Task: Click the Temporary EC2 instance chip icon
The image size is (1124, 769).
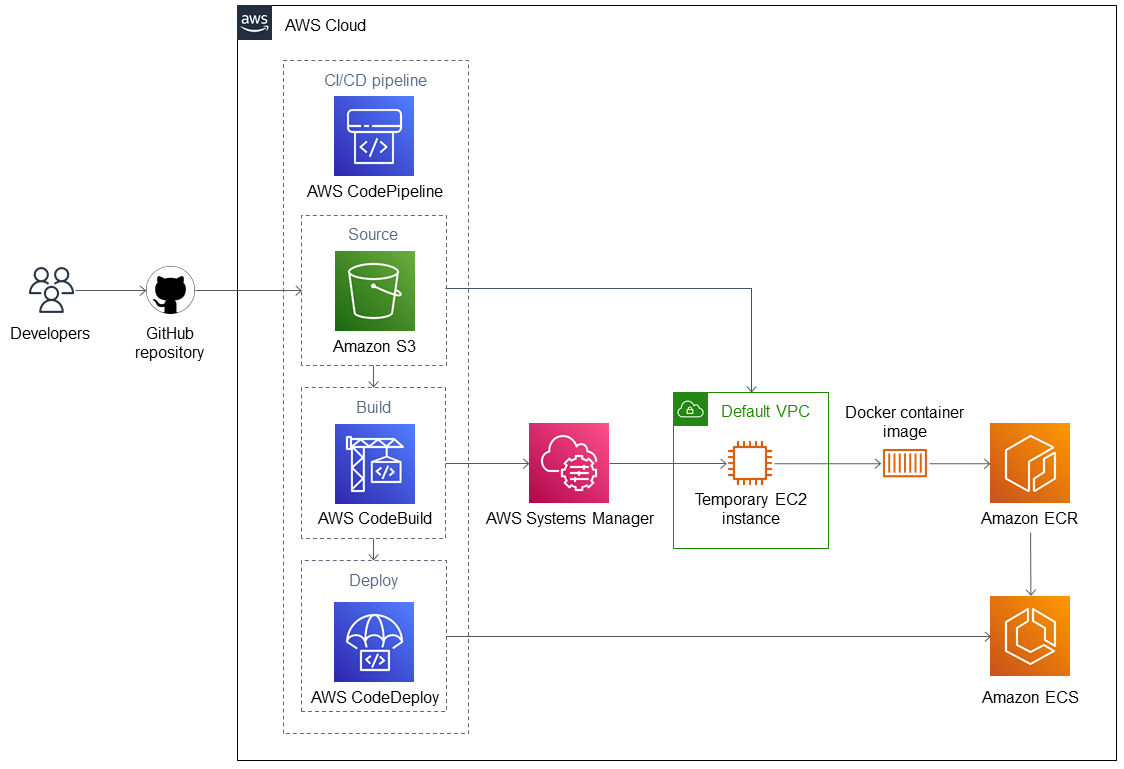Action: 750,463
